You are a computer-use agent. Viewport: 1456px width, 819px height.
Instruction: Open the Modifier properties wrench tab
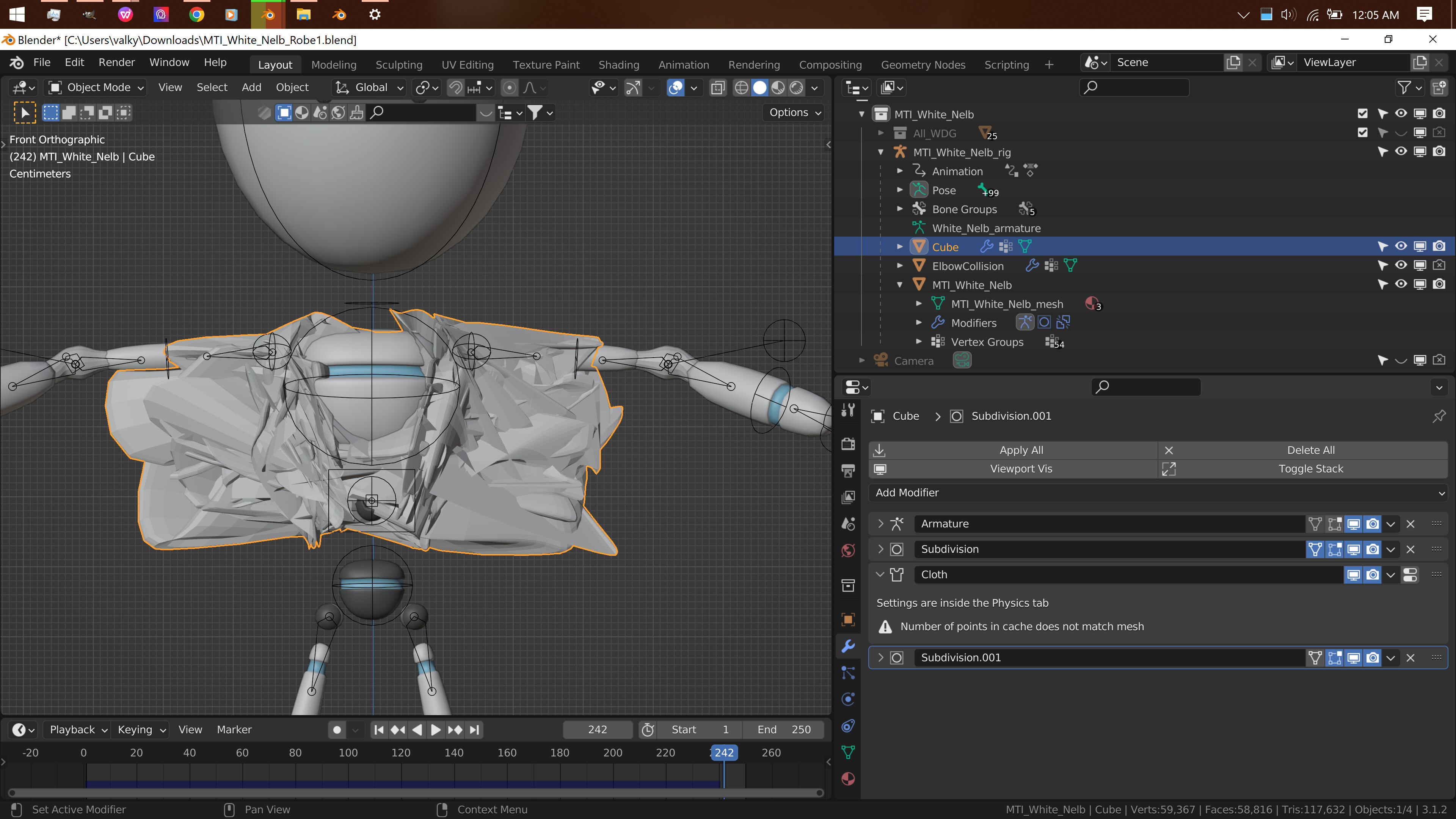tap(848, 646)
